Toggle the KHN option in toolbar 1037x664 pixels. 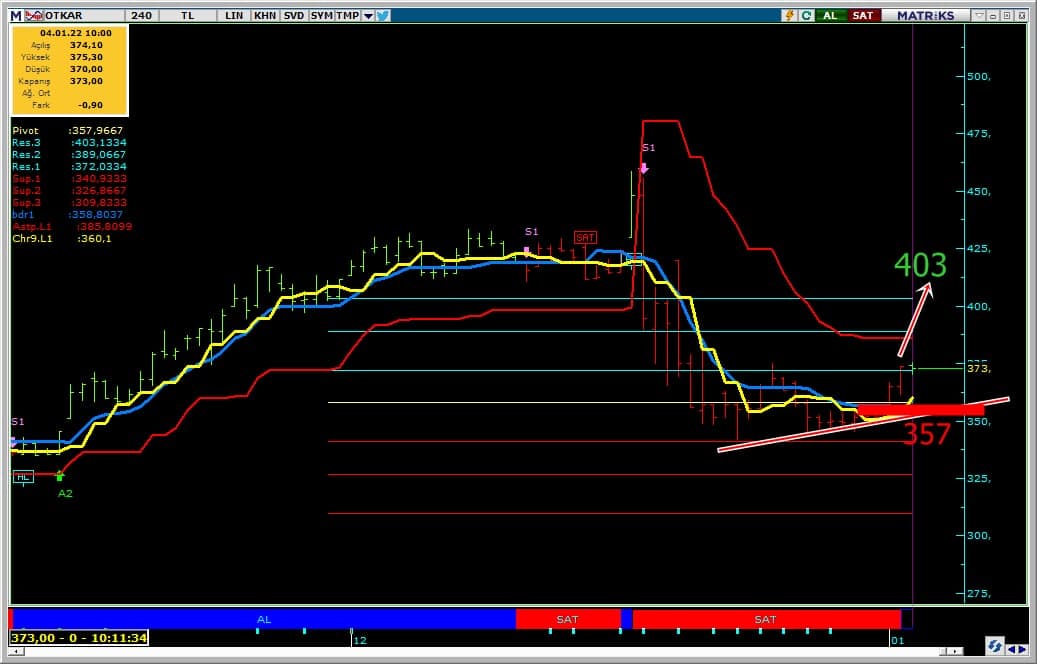point(265,15)
